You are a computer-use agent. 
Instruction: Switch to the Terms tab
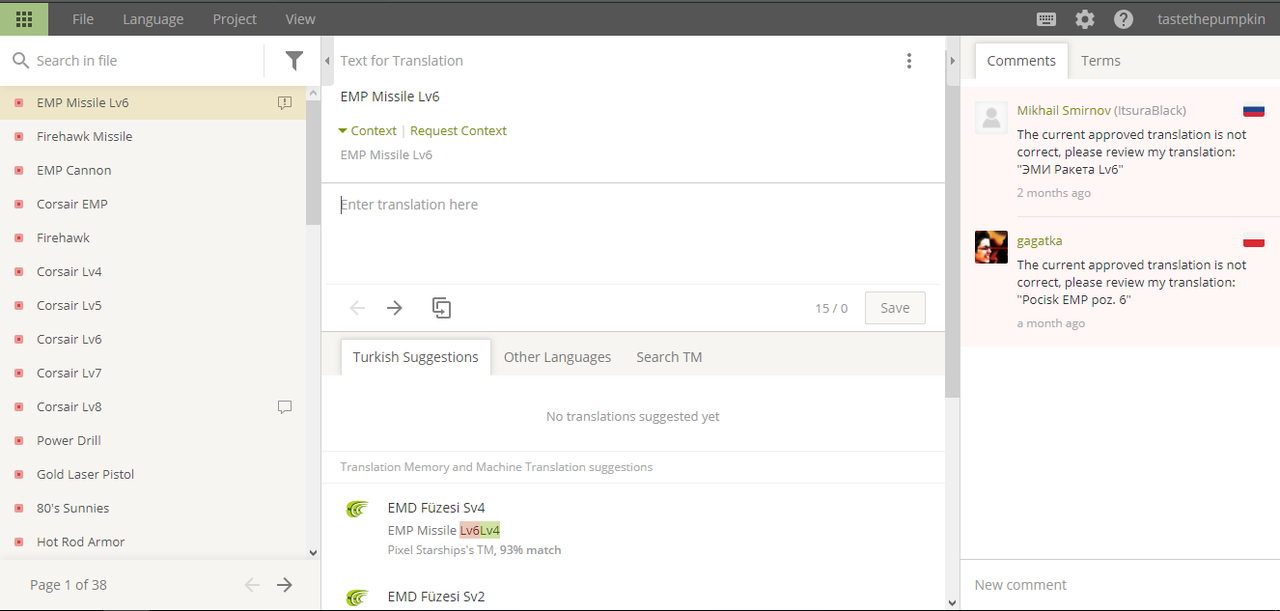(1100, 61)
